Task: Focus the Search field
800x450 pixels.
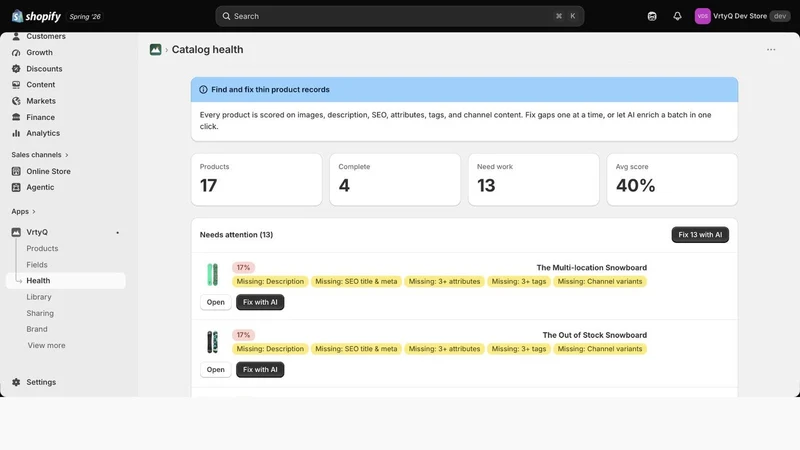Action: [399, 16]
